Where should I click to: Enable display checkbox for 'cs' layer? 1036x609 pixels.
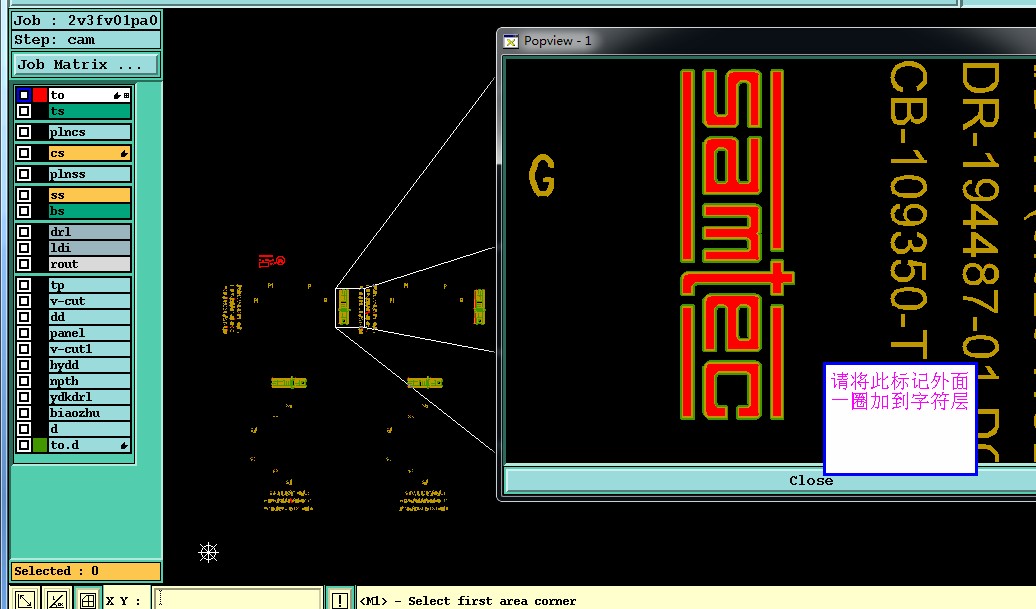(24, 153)
